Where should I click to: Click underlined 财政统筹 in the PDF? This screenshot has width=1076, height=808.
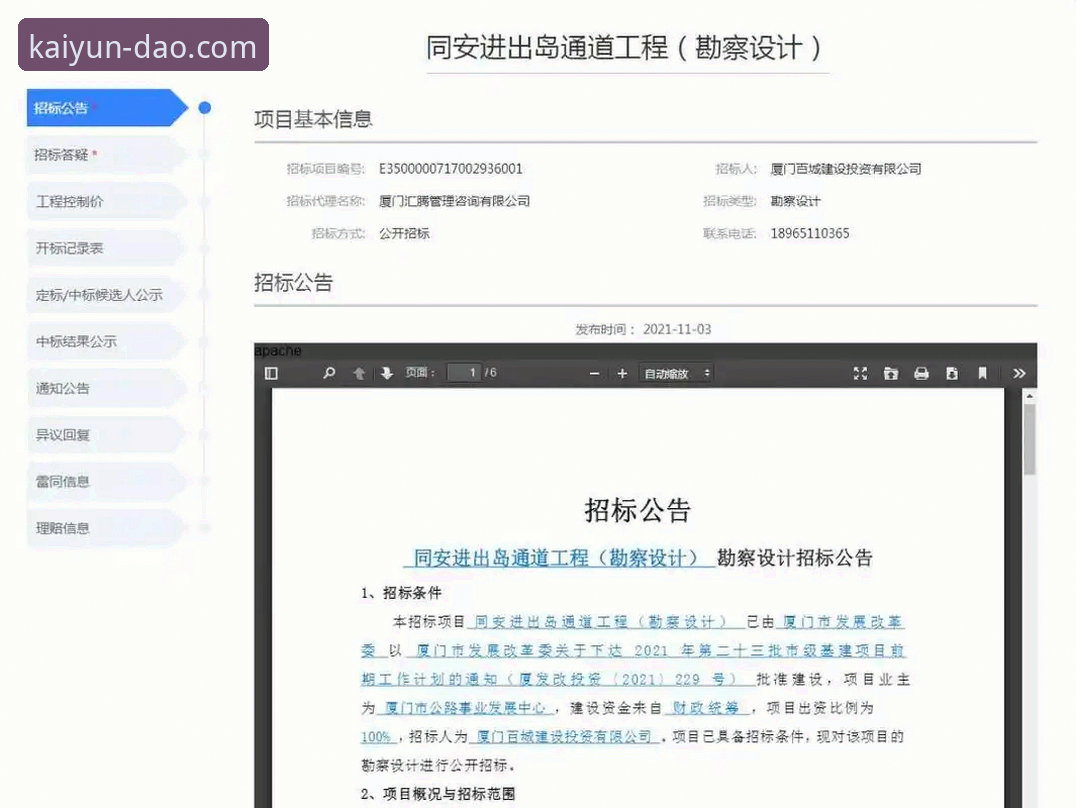[705, 708]
